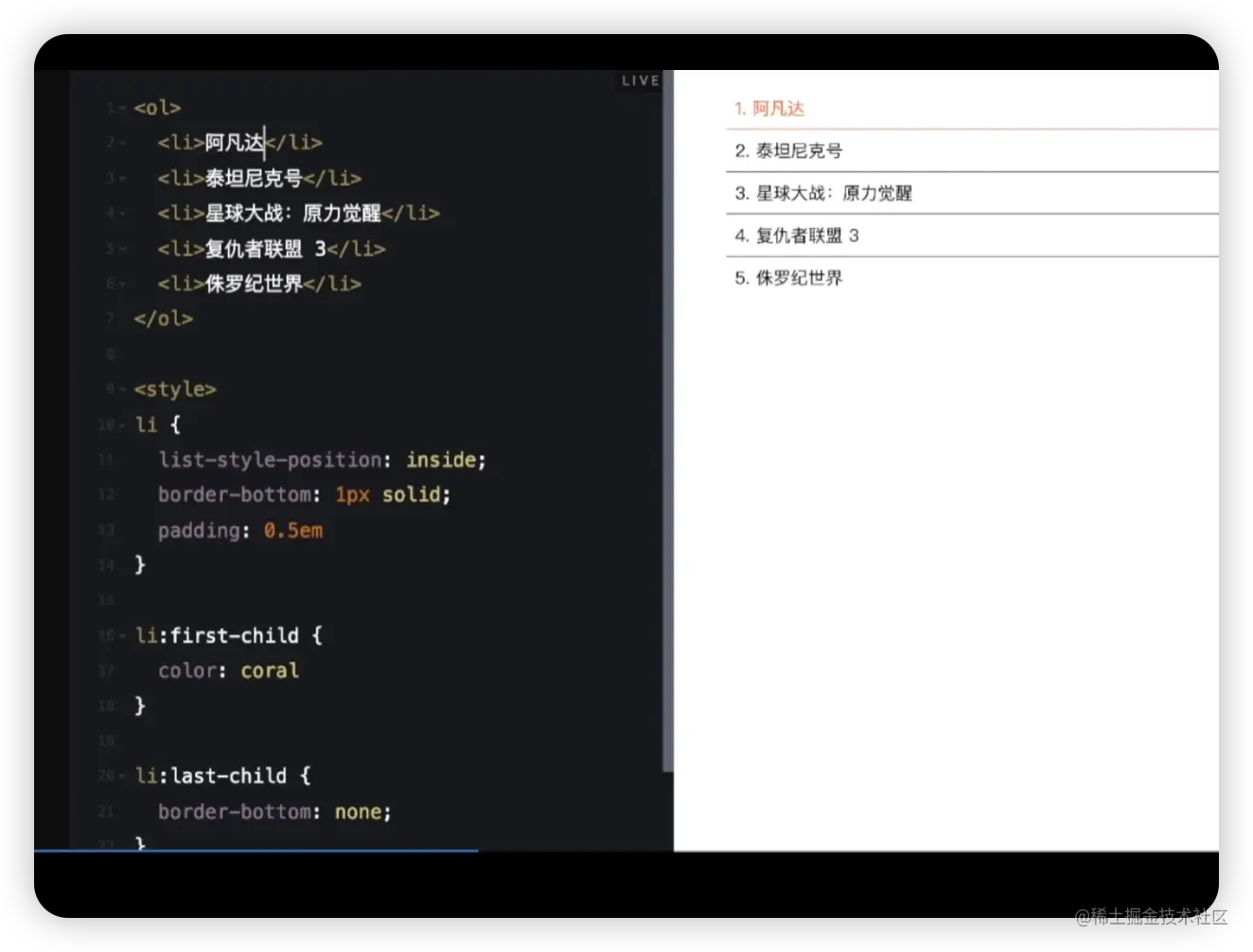Click the editor vertical scrollbar
This screenshot has width=1253, height=952.
pyautogui.click(x=667, y=421)
